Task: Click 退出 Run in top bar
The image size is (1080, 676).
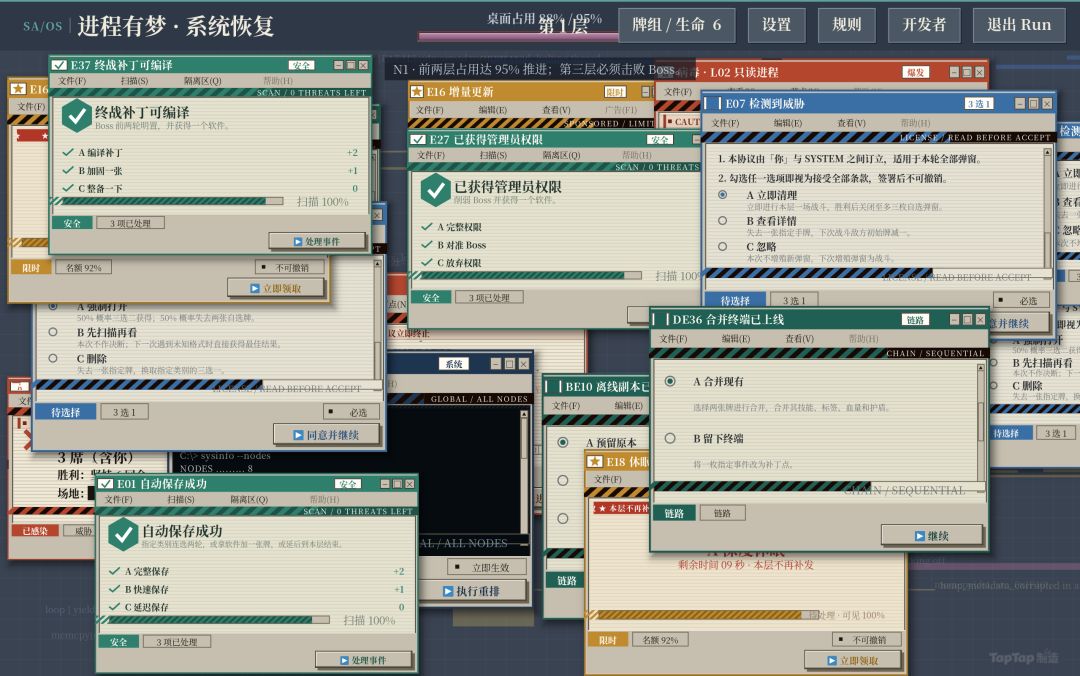Action: tap(1019, 25)
